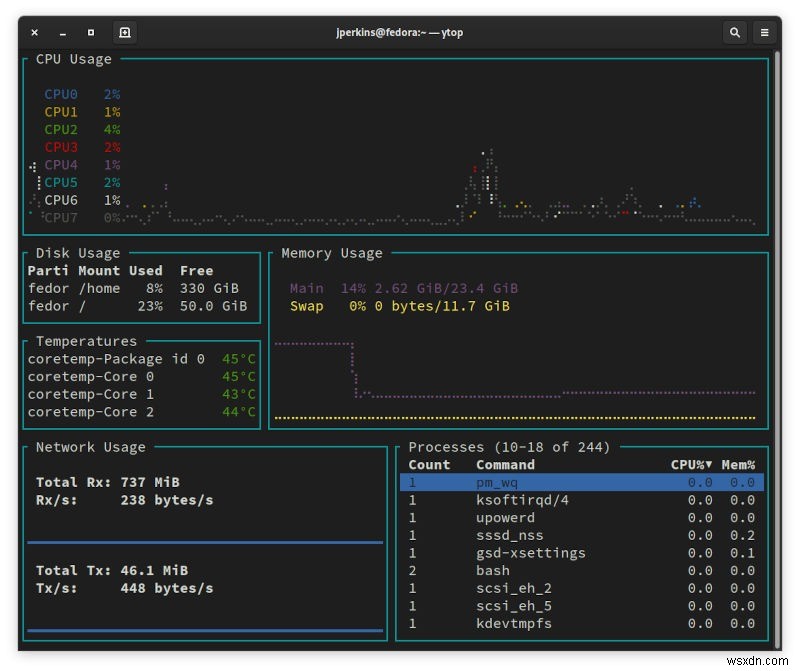Select the upowerd process row

click(x=505, y=518)
